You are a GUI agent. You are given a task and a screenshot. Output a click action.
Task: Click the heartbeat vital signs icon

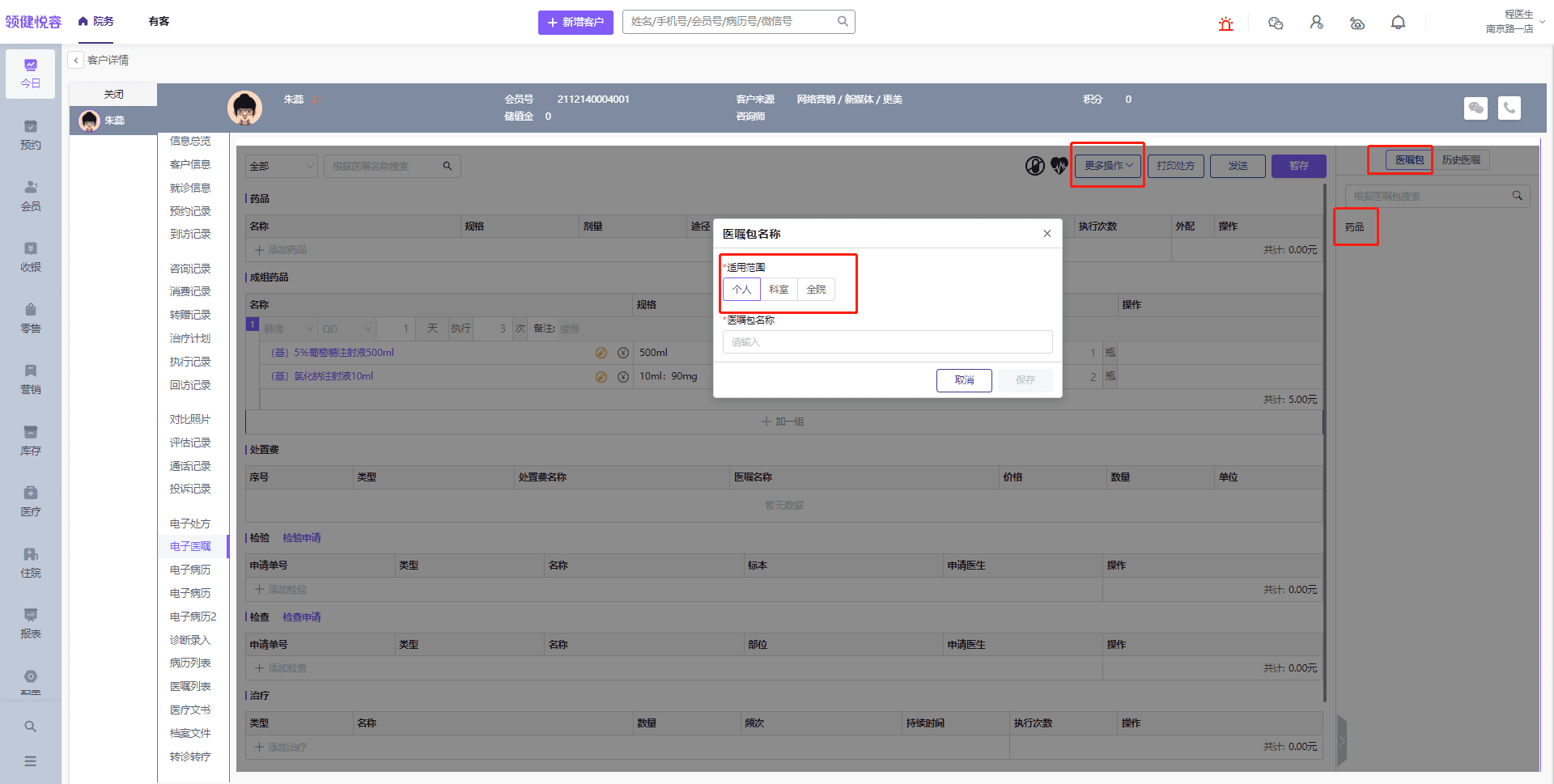pyautogui.click(x=1059, y=166)
